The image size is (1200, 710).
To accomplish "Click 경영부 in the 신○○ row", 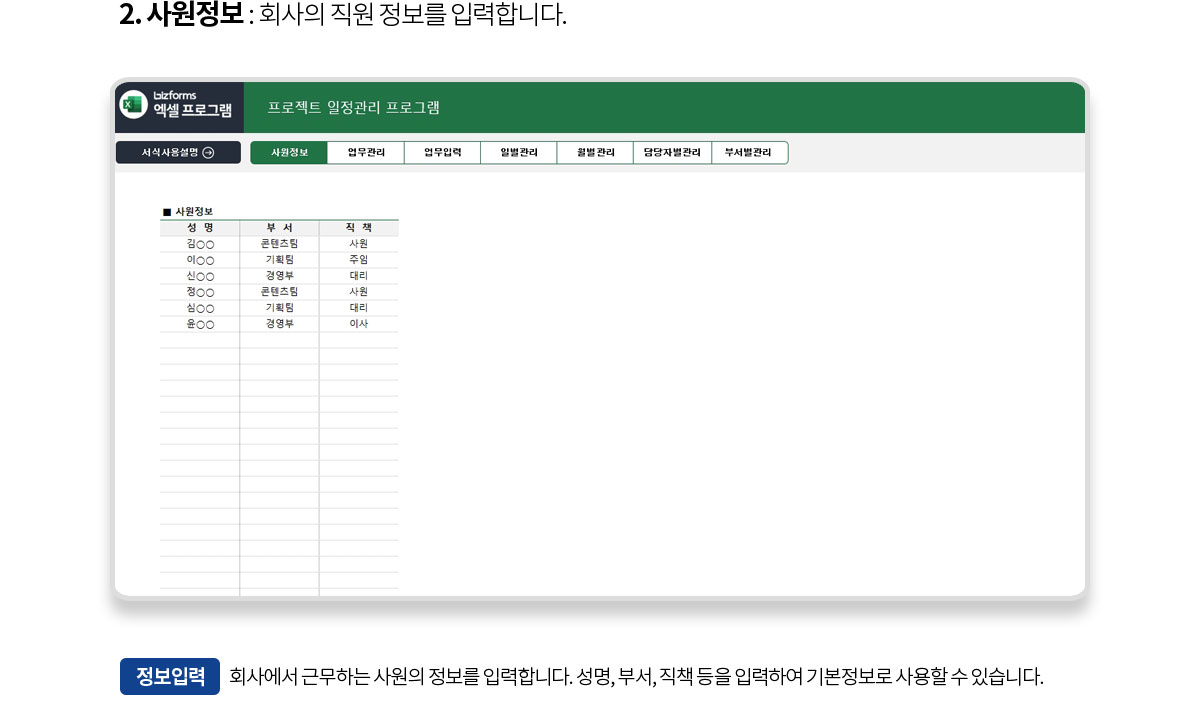I will click(x=279, y=276).
